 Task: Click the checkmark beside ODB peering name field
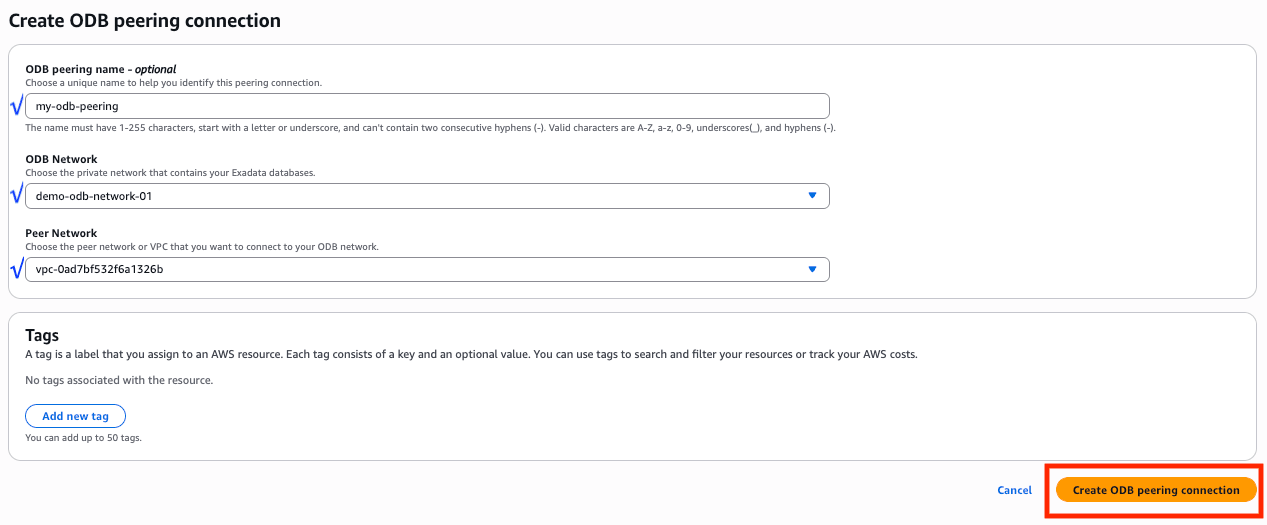coord(16,105)
